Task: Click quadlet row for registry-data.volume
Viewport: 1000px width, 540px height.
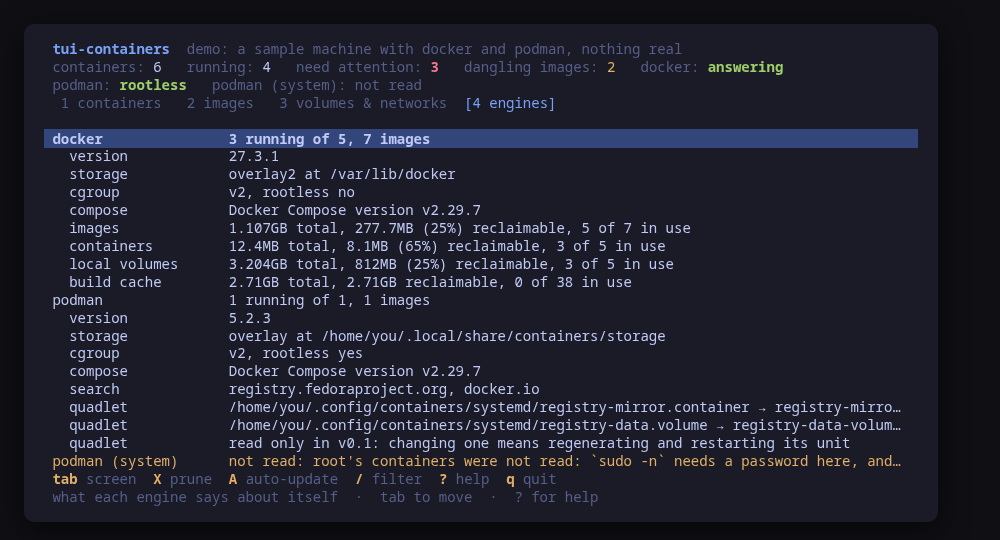Action: point(481,425)
